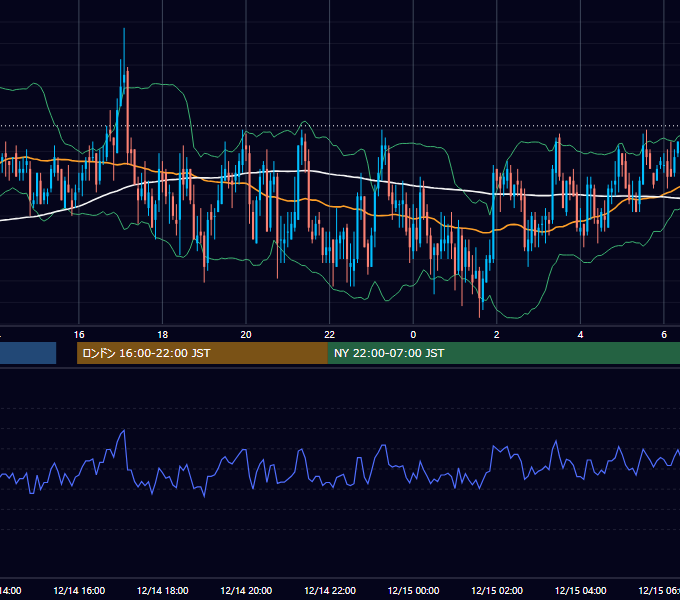
Task: Click the "12/15 02:00" date label
Action: [x=497, y=590]
